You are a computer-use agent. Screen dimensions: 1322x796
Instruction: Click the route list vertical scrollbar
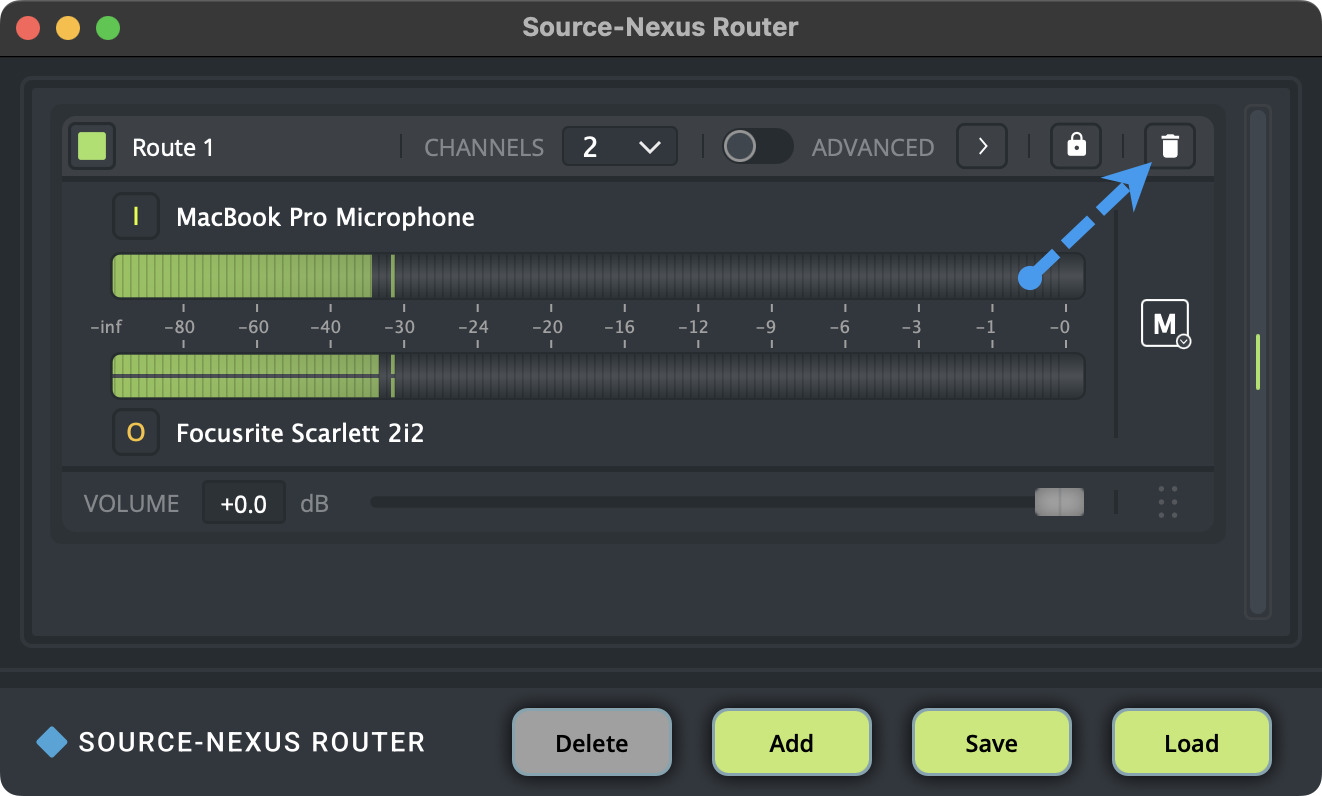pyautogui.click(x=1258, y=362)
